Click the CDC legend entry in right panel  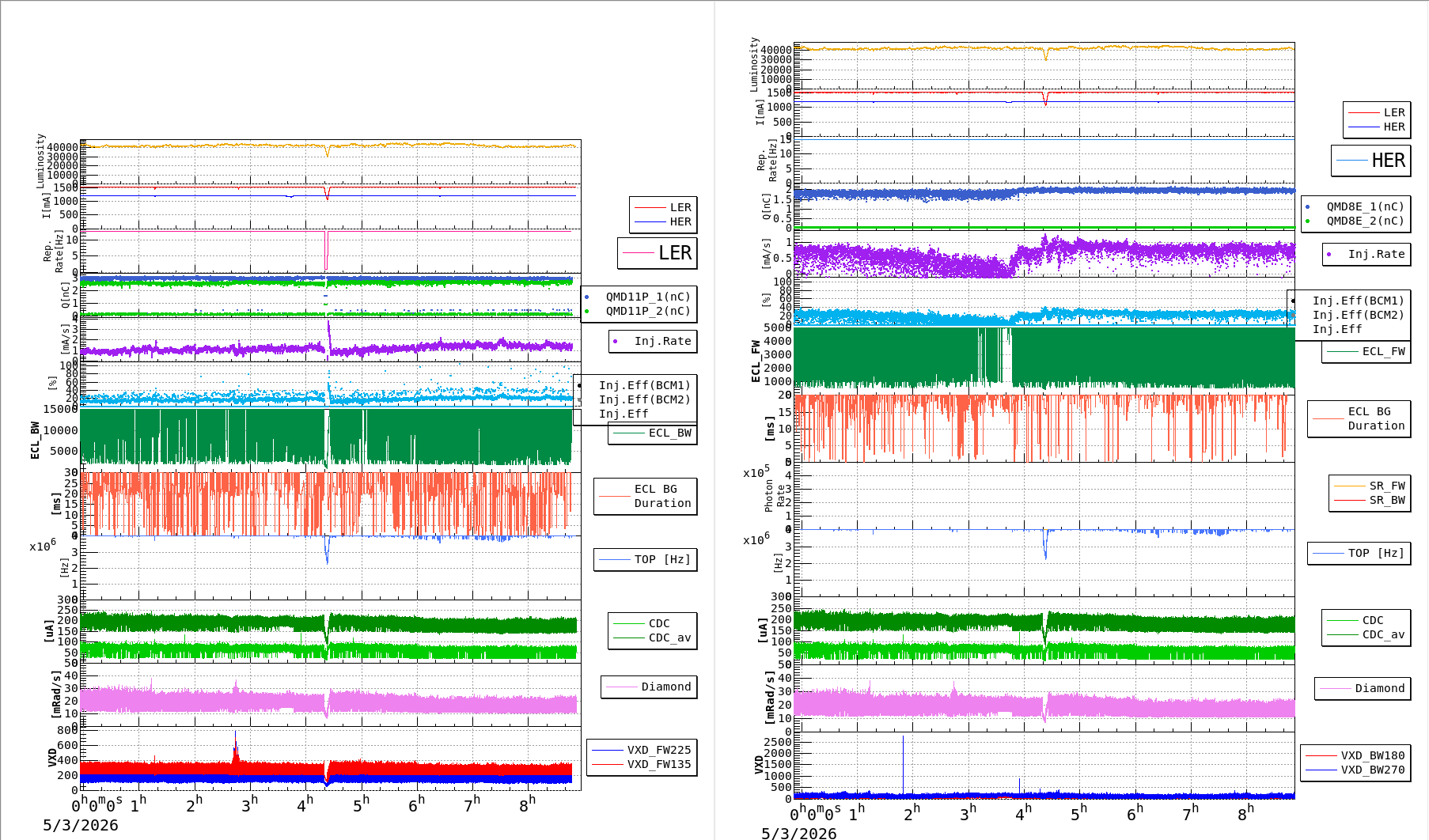pyautogui.click(x=1355, y=620)
